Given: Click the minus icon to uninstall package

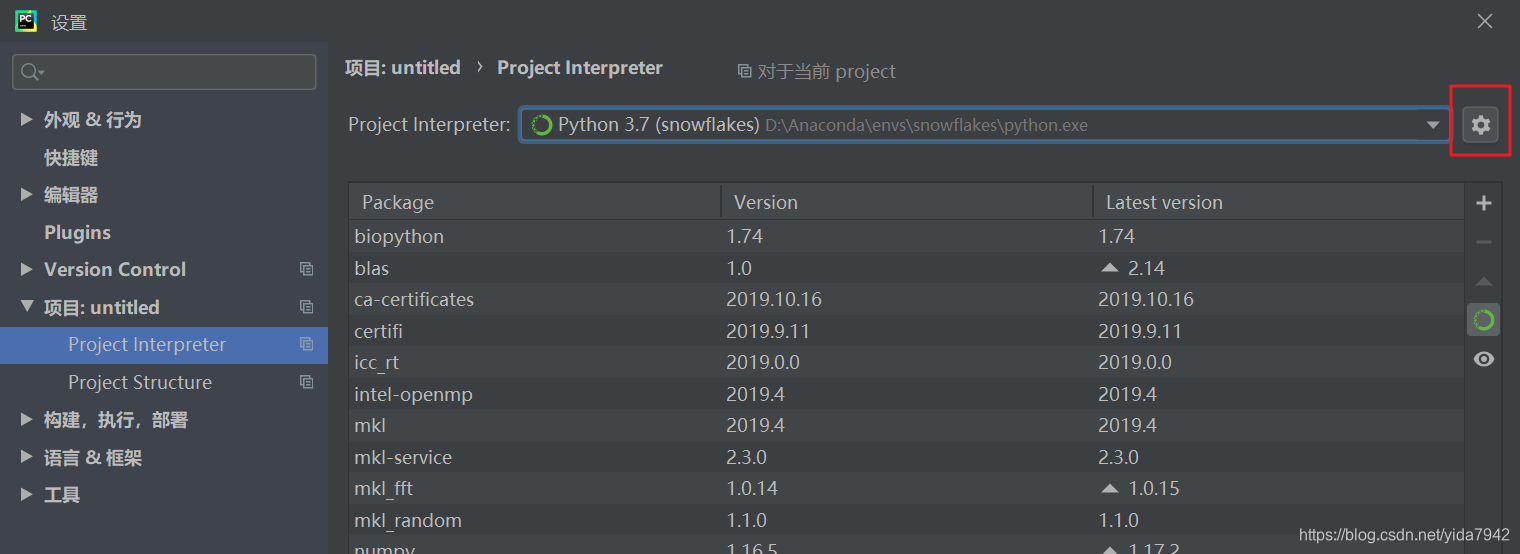Looking at the screenshot, I should click(x=1483, y=242).
